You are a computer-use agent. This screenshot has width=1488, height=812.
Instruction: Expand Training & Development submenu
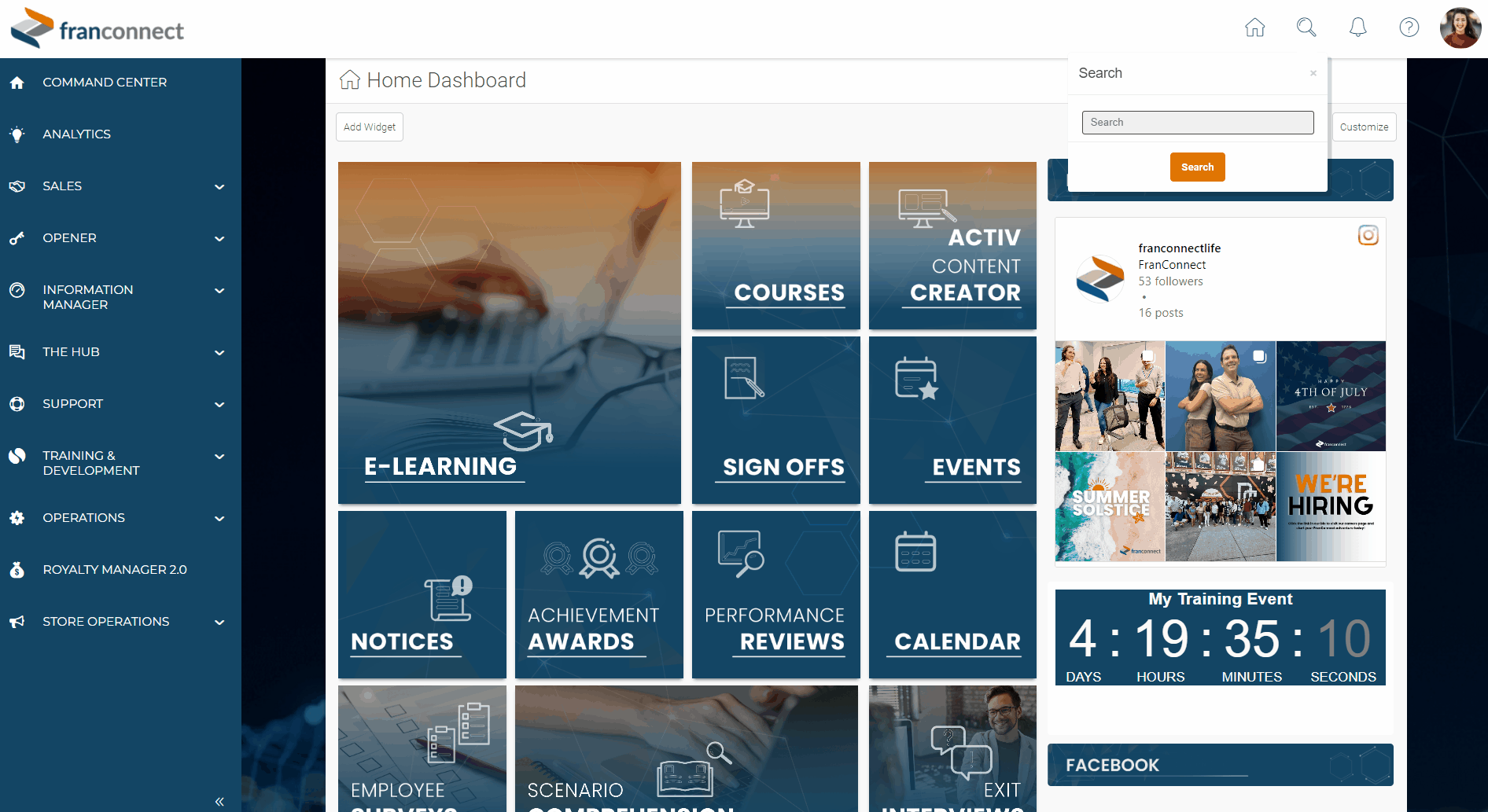pos(219,457)
